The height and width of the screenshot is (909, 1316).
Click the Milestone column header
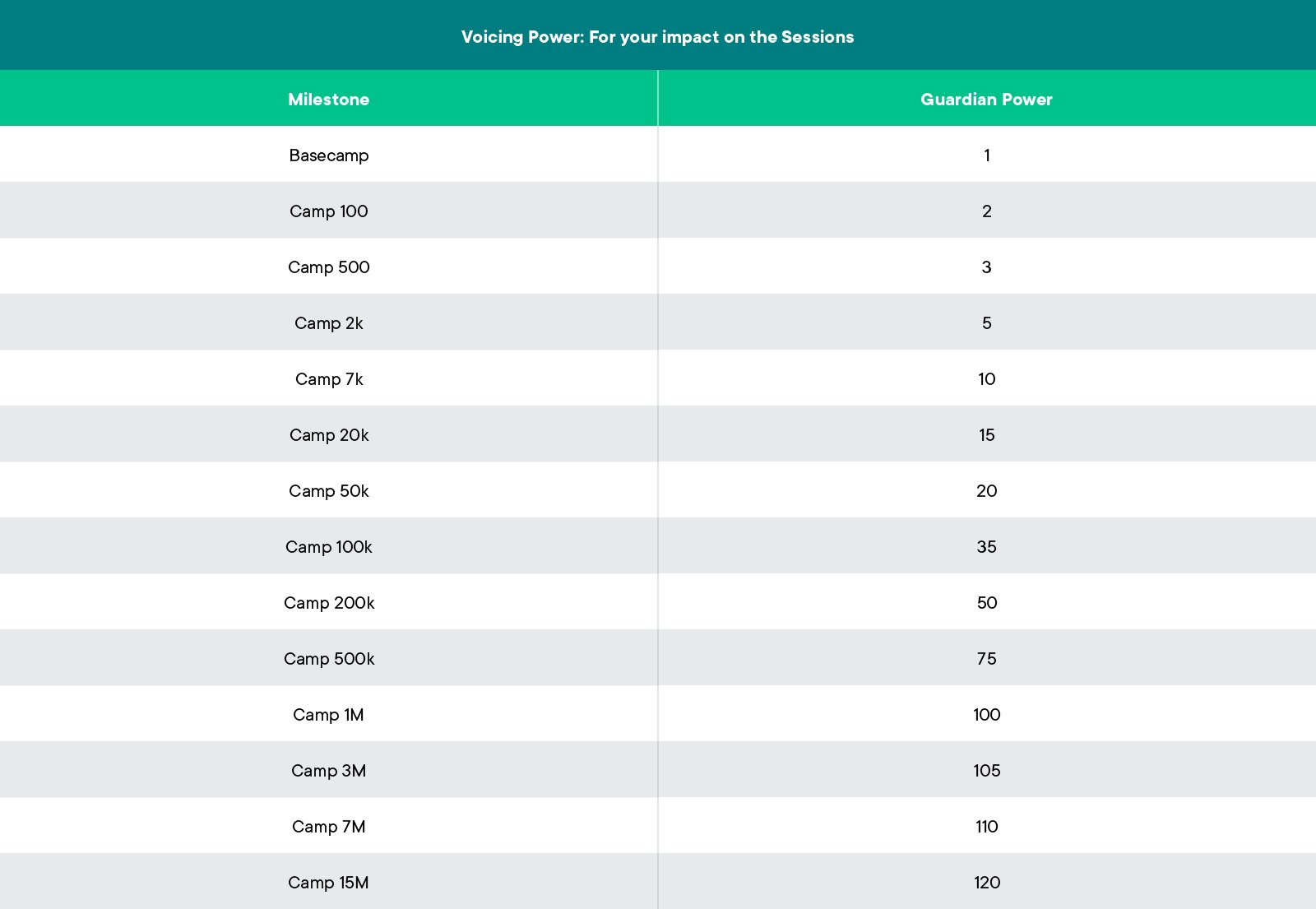328,100
